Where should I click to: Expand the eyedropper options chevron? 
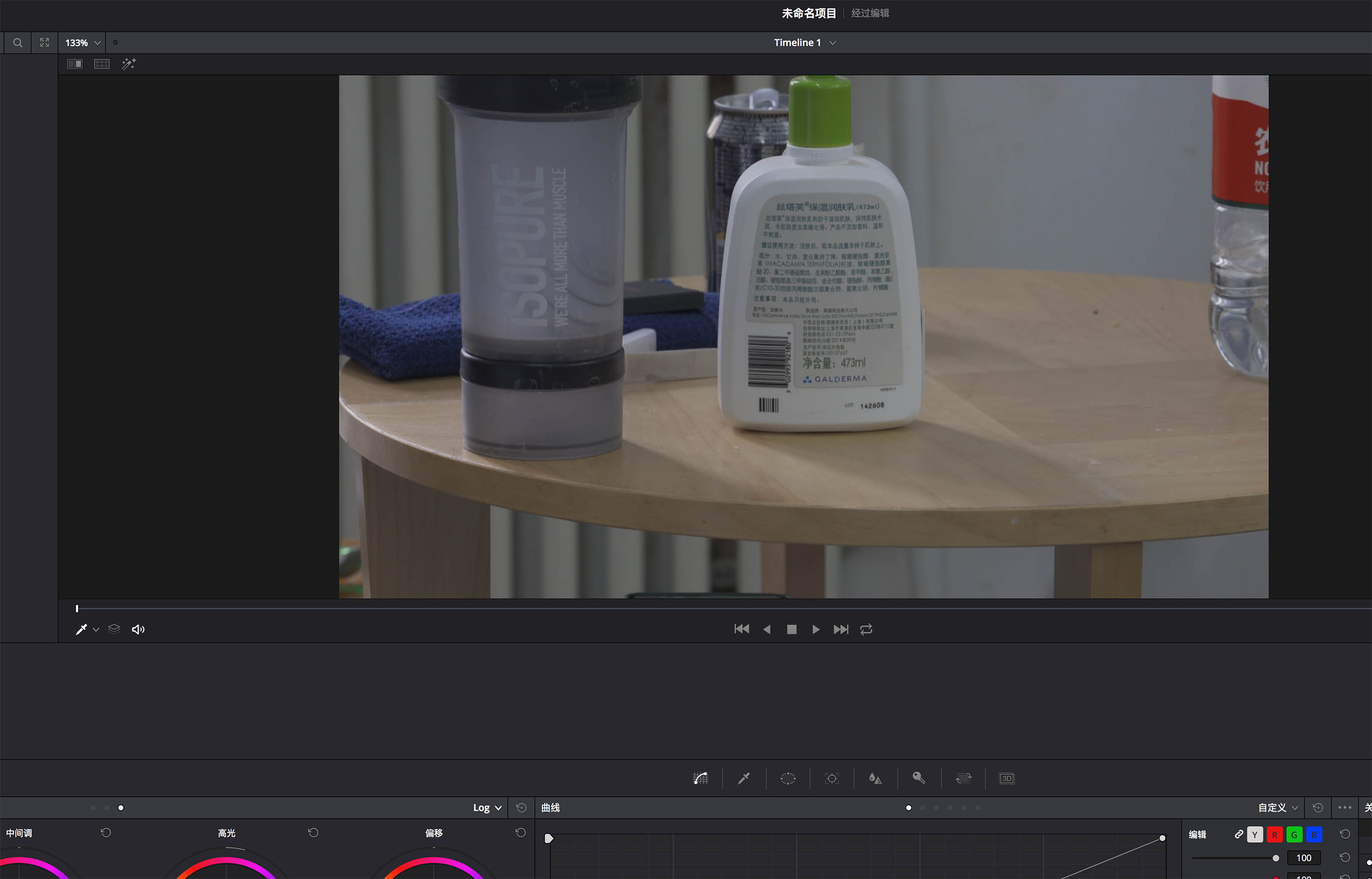(96, 630)
